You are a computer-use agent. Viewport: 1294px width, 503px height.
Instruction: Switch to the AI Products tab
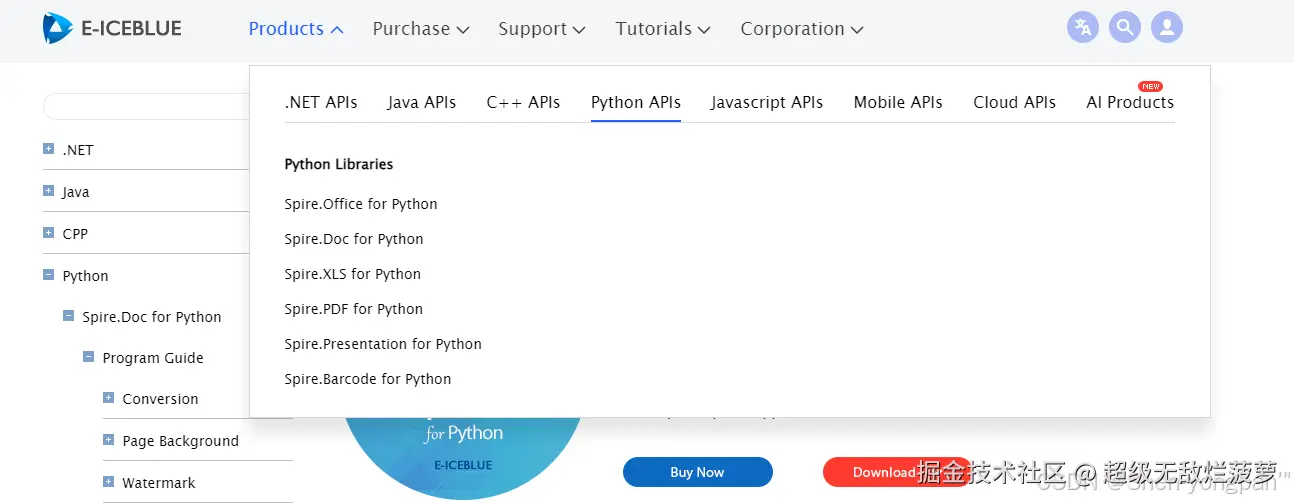point(1129,102)
